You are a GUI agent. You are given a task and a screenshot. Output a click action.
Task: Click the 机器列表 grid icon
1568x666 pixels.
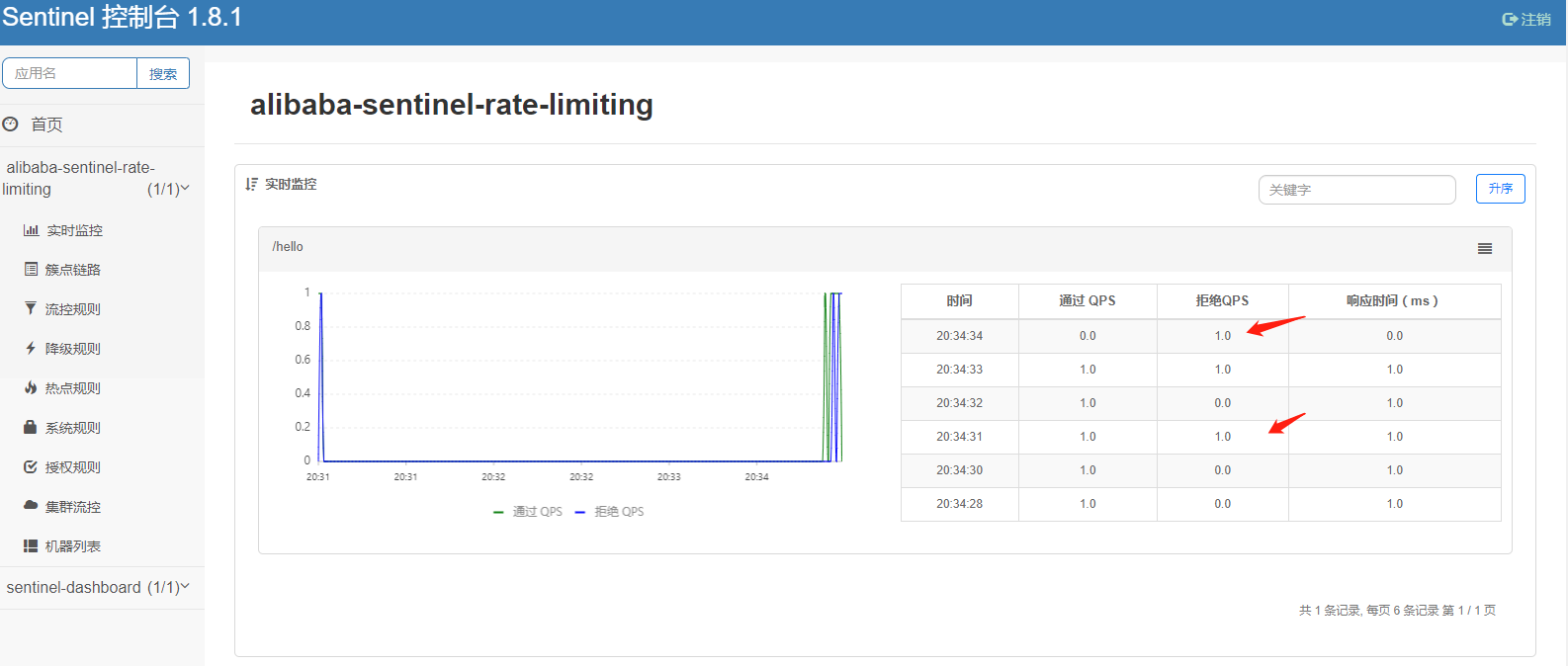point(31,545)
